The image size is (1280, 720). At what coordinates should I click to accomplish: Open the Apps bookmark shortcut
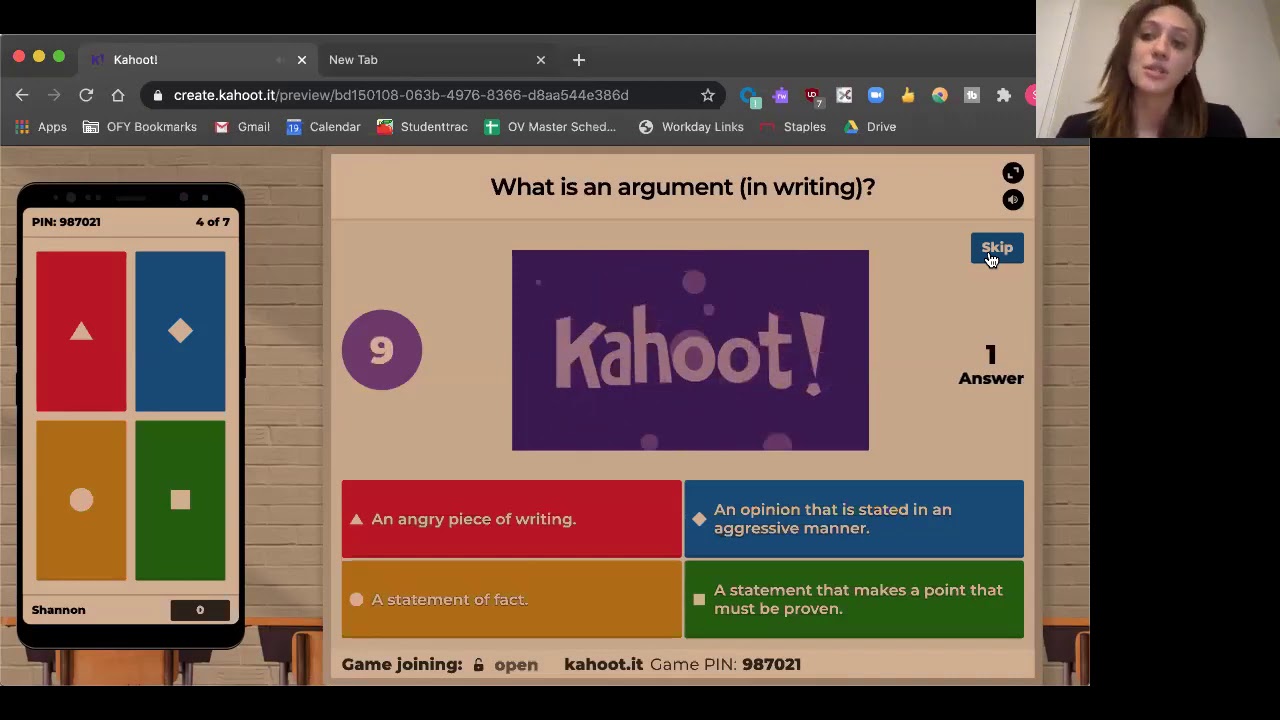pos(41,127)
